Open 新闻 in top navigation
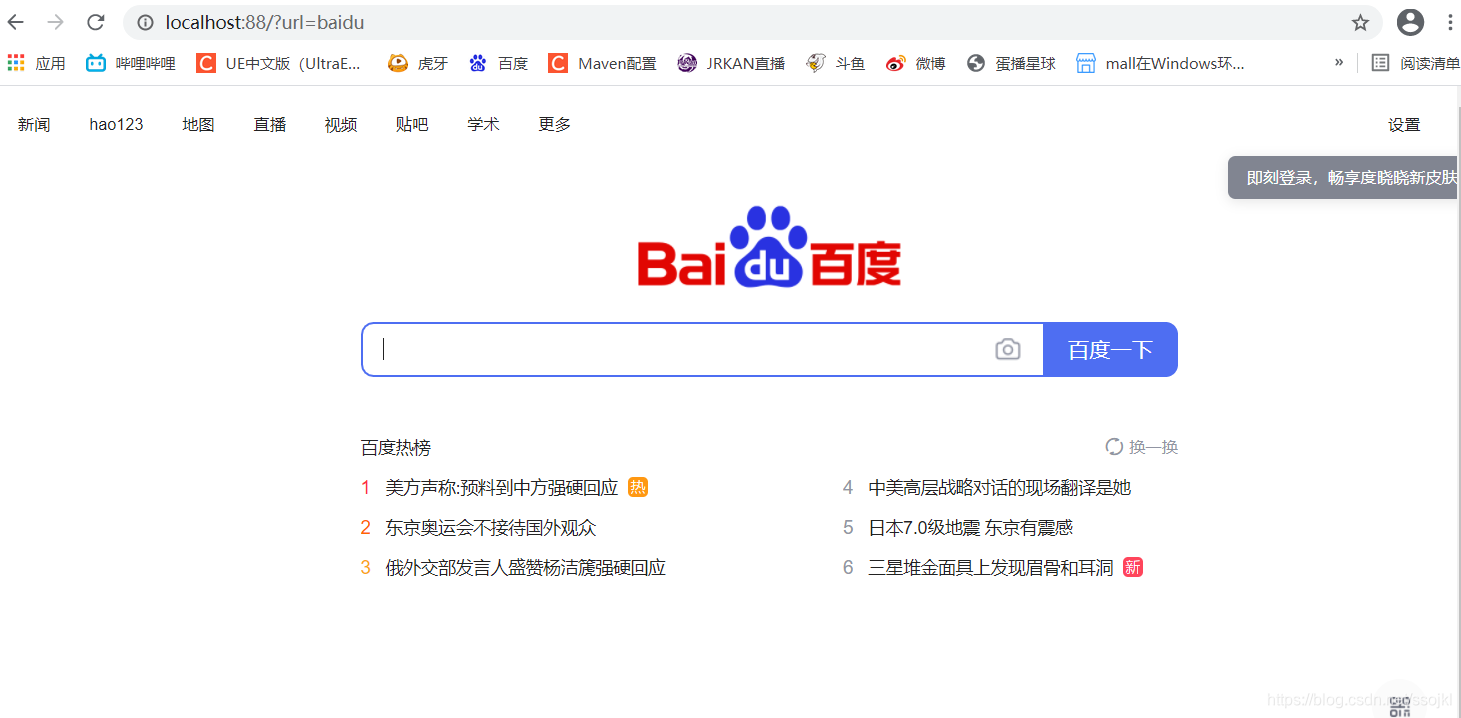 (x=34, y=125)
